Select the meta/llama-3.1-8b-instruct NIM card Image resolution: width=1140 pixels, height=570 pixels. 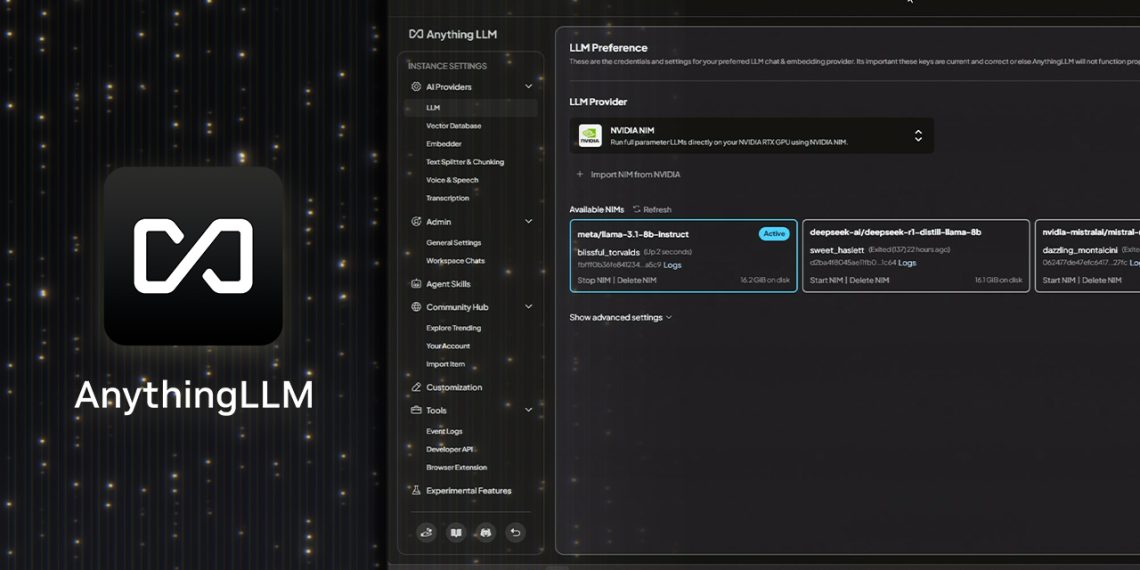tap(683, 256)
